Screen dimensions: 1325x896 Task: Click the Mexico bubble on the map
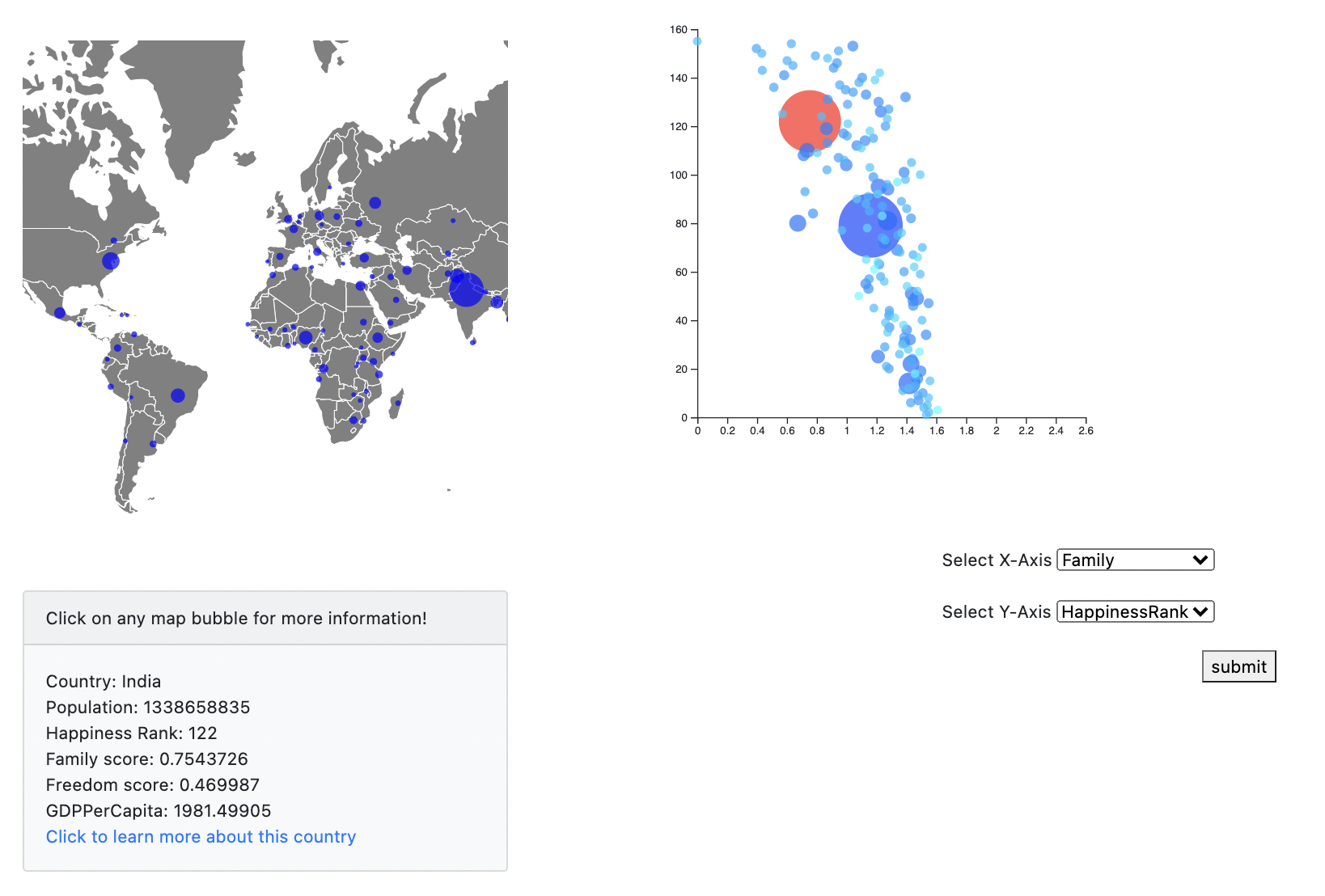pyautogui.click(x=60, y=313)
